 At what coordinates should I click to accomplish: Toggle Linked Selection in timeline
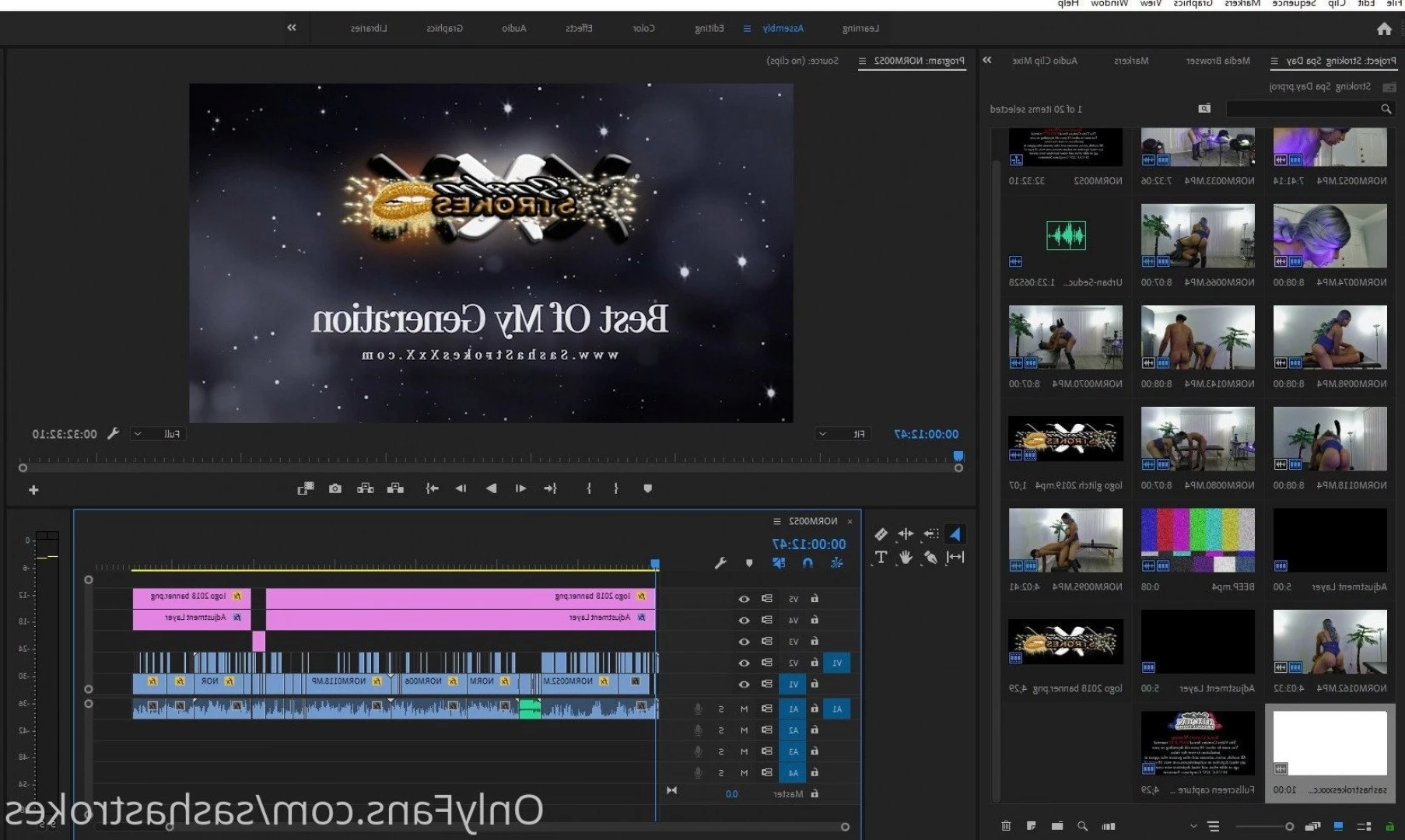779,563
